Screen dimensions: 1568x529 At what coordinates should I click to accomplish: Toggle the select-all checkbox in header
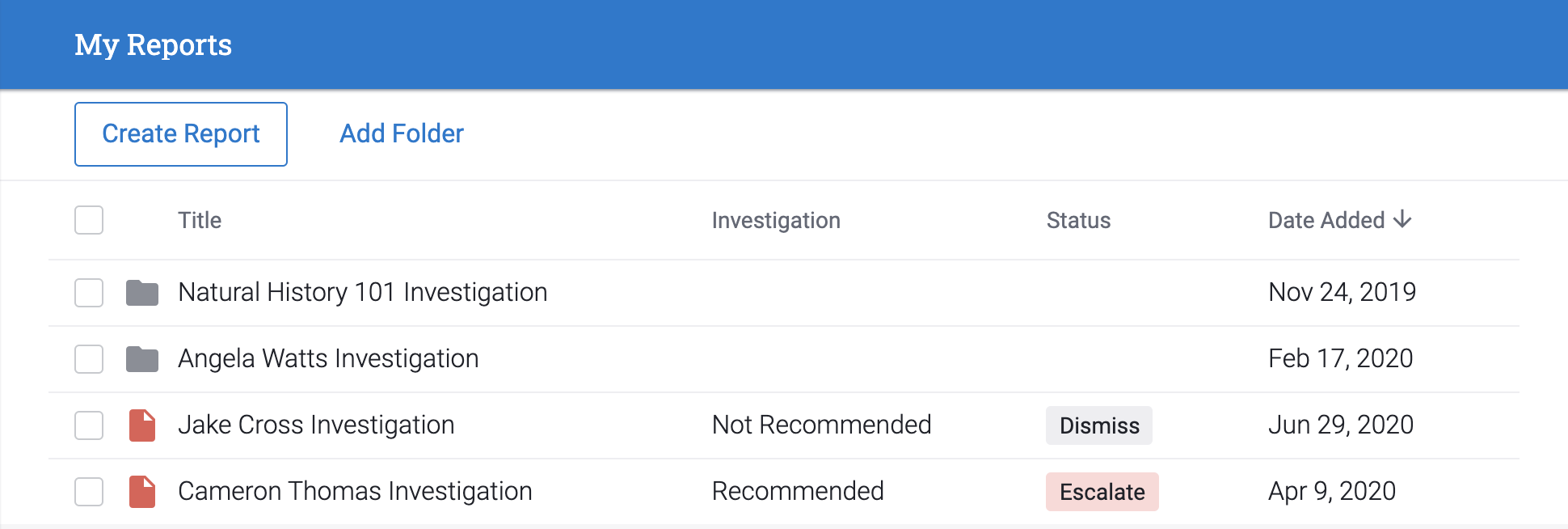pyautogui.click(x=89, y=220)
